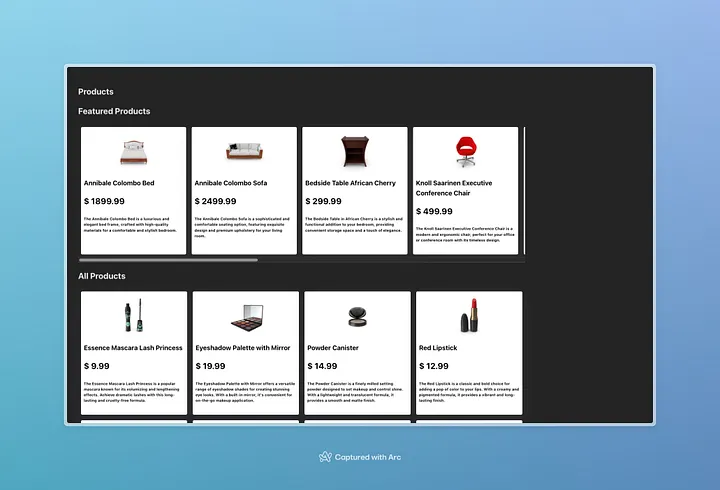Click the Red Lipstick product image
This screenshot has height=490, width=720.
(x=469, y=315)
